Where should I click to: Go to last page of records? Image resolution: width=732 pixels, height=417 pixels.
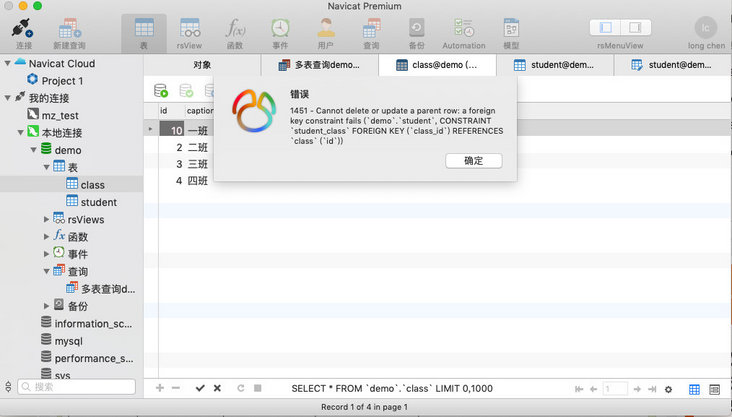click(x=652, y=389)
